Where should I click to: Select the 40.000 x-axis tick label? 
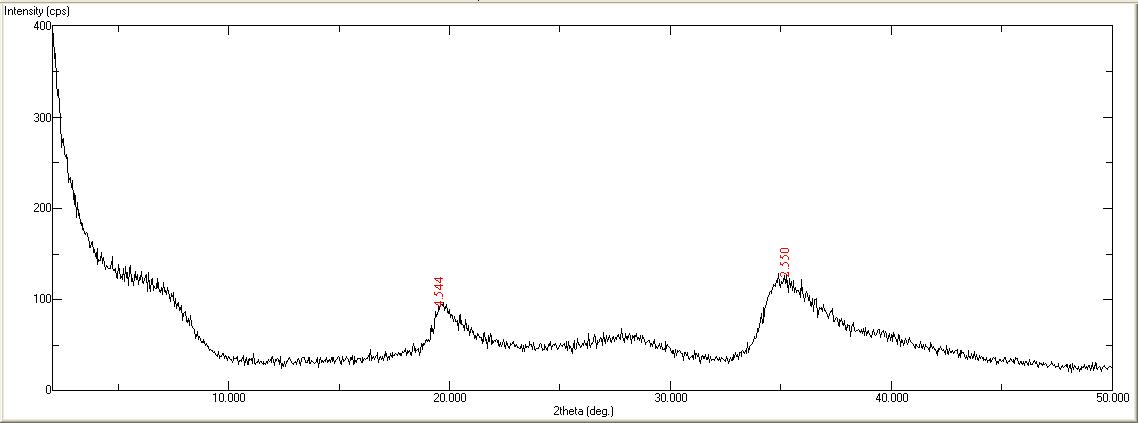pyautogui.click(x=891, y=399)
